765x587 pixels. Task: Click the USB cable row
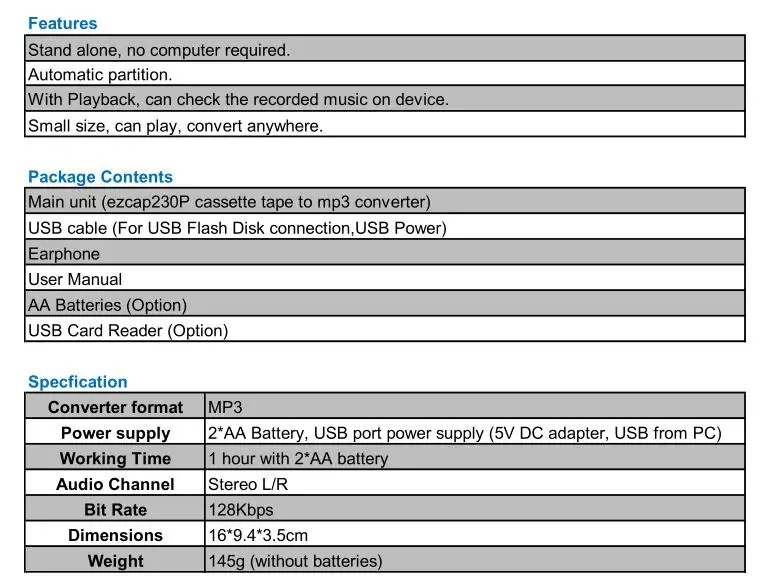tap(384, 227)
